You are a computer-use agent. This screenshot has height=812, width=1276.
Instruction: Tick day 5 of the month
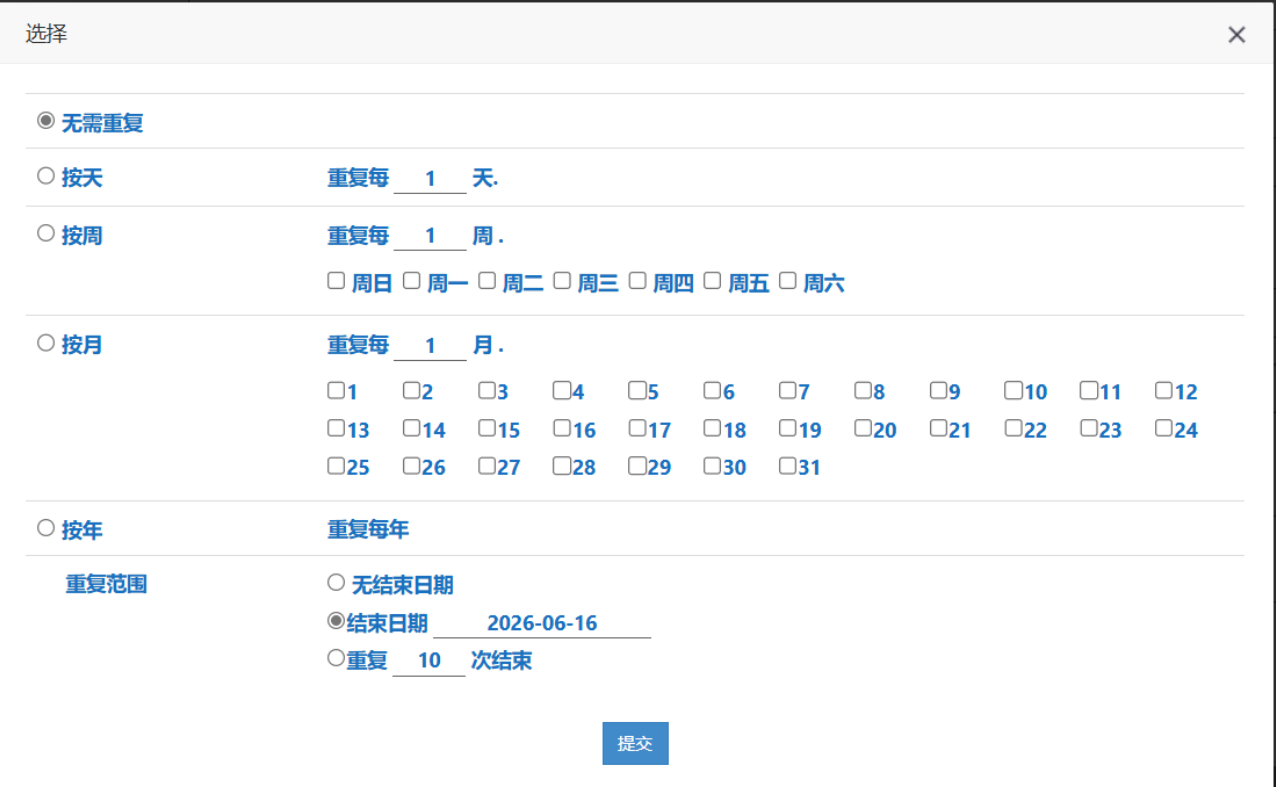[637, 390]
